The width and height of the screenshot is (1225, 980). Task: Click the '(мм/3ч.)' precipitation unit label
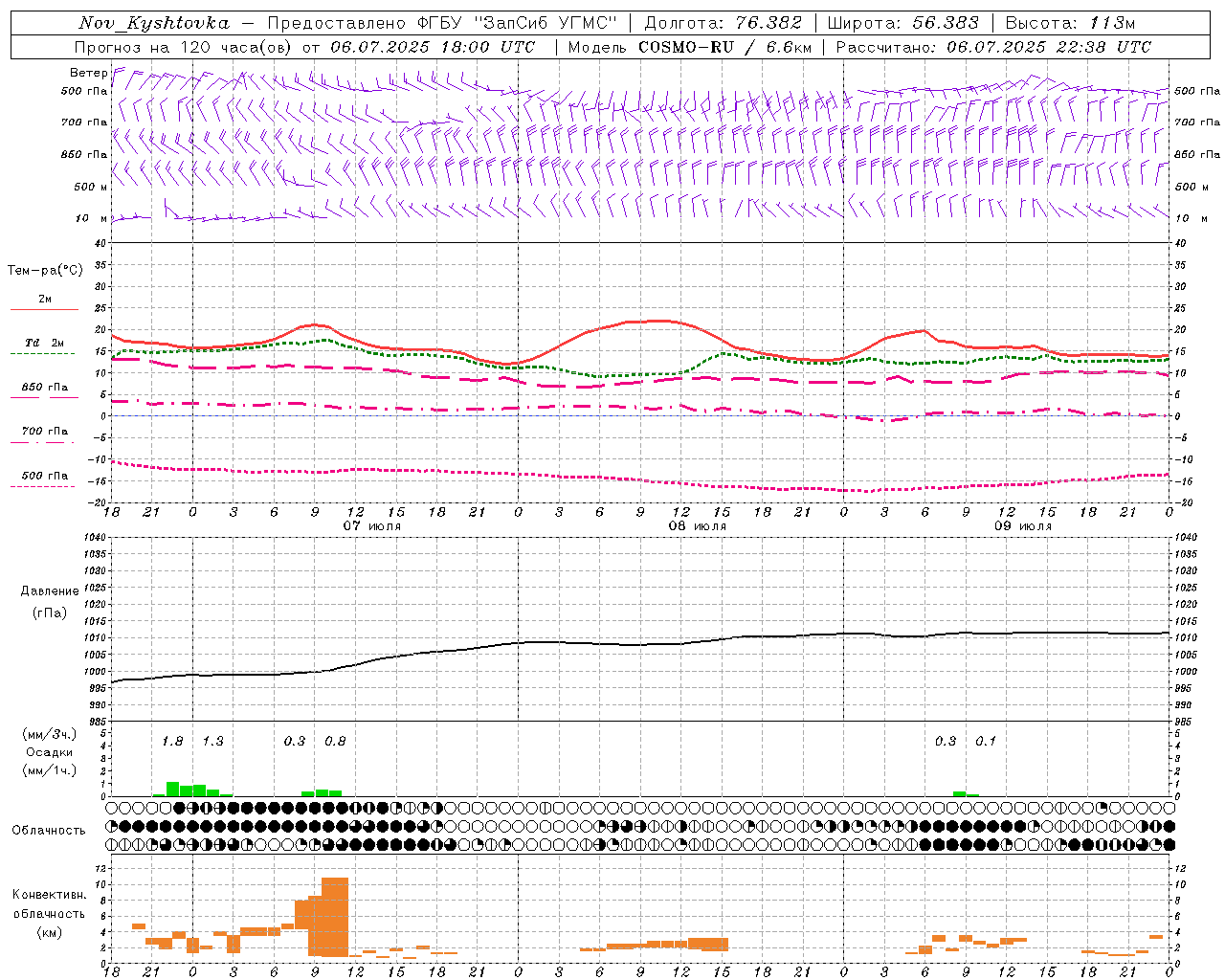tap(49, 735)
